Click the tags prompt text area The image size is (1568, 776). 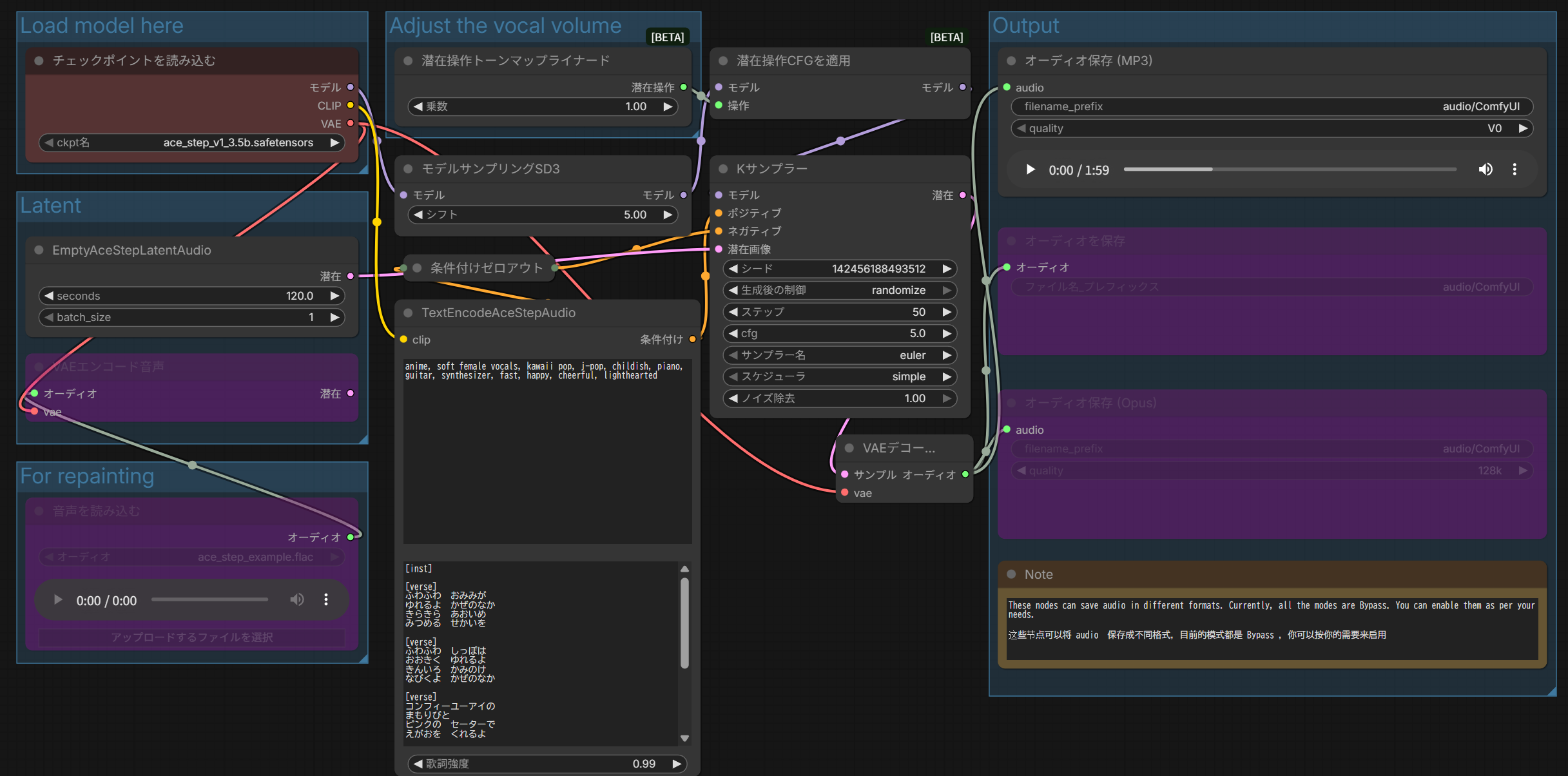(x=547, y=451)
